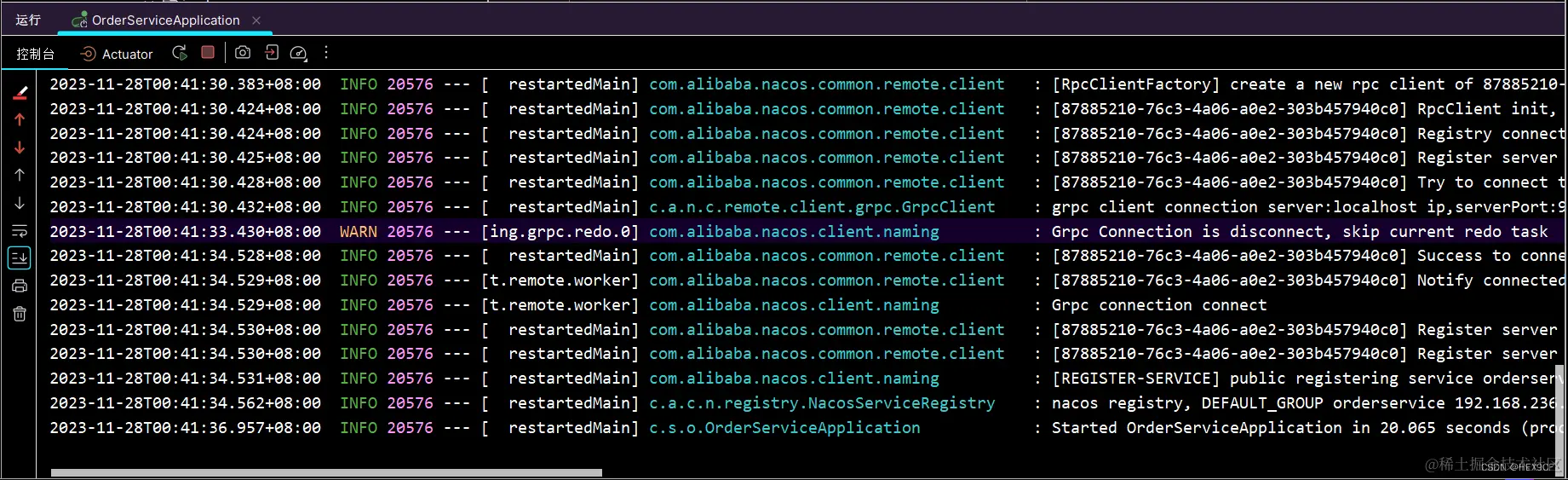Screen dimensions: 1568x480
Task: Click 'Grpc Connection is disconnect' warning message
Action: coord(1300,231)
